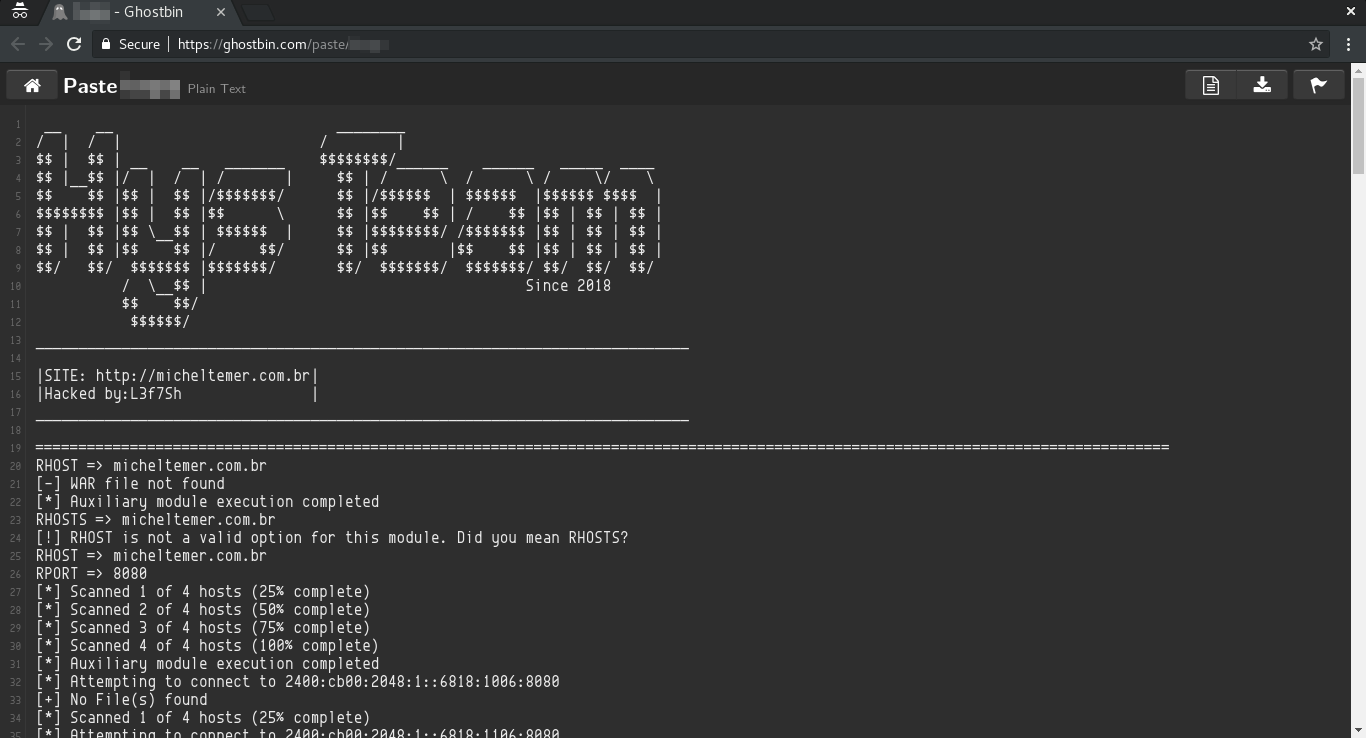Click the Paste title heading
1366x738 pixels.
point(90,86)
